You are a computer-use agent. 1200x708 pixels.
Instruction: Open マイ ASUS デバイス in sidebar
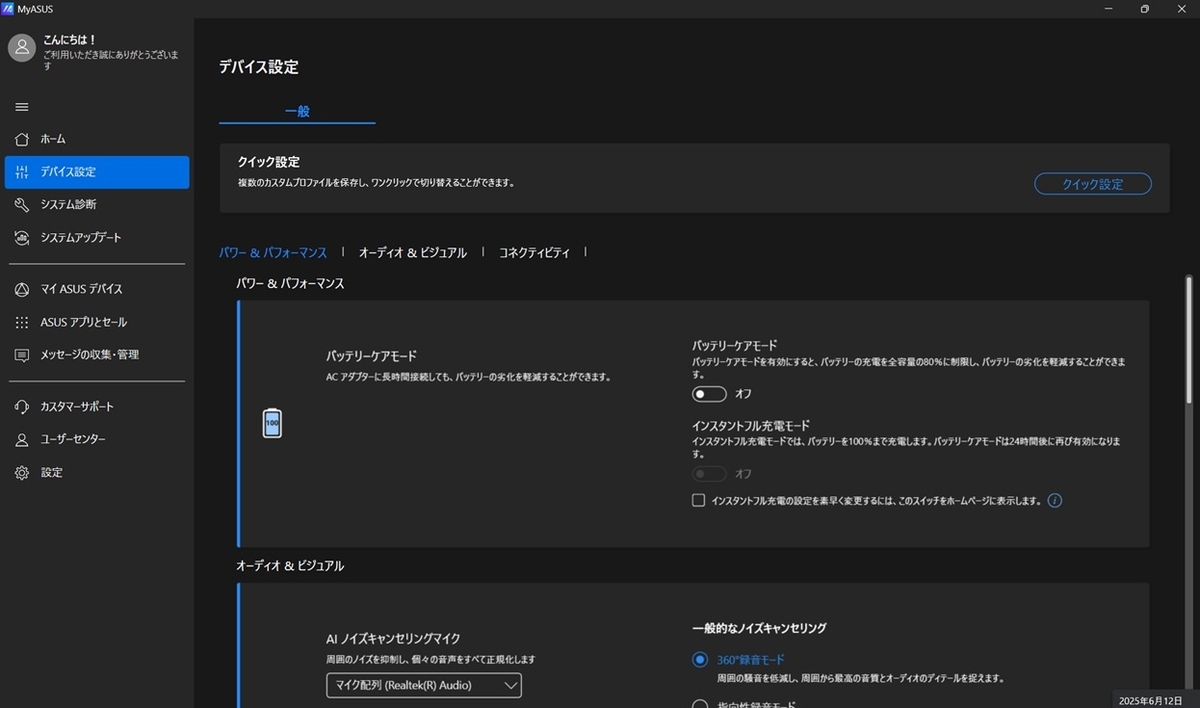coord(97,289)
